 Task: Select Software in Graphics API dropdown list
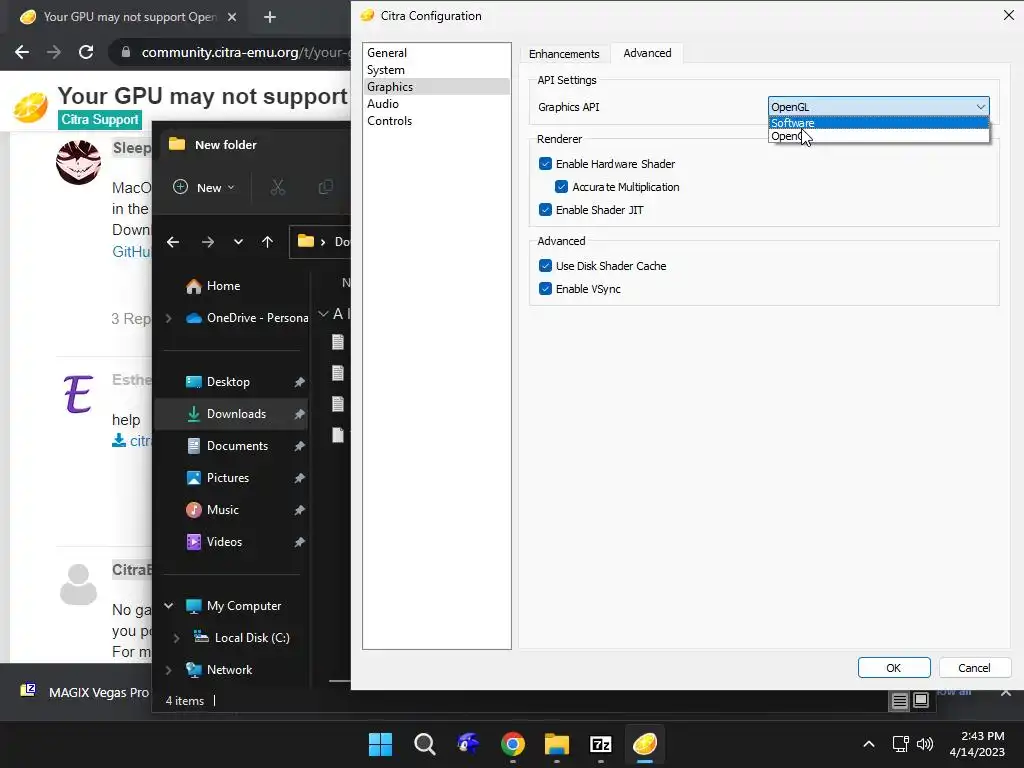(x=878, y=123)
